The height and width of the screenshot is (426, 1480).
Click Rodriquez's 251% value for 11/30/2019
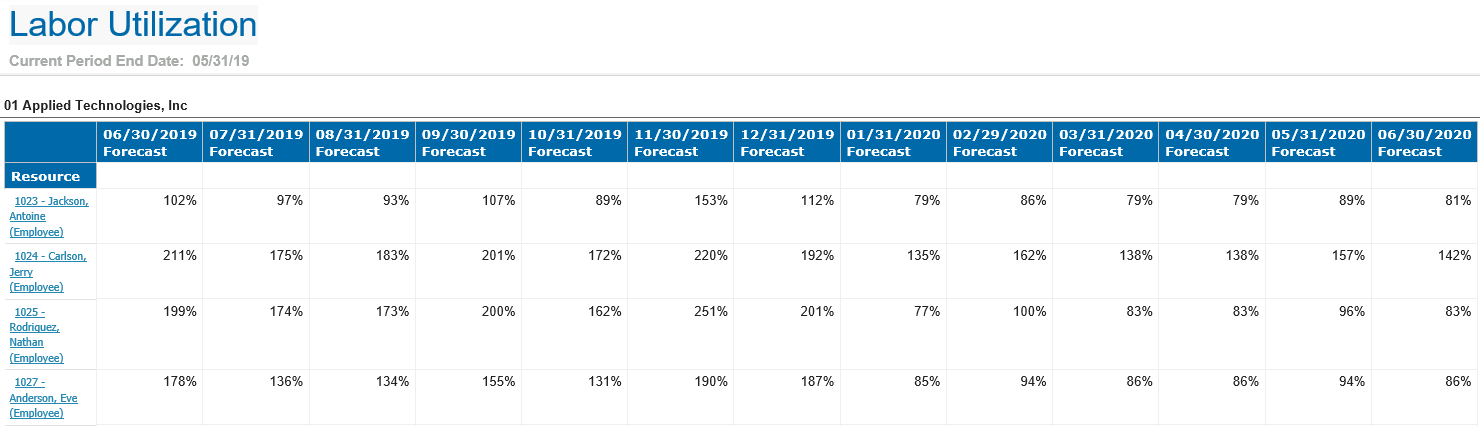tap(711, 311)
